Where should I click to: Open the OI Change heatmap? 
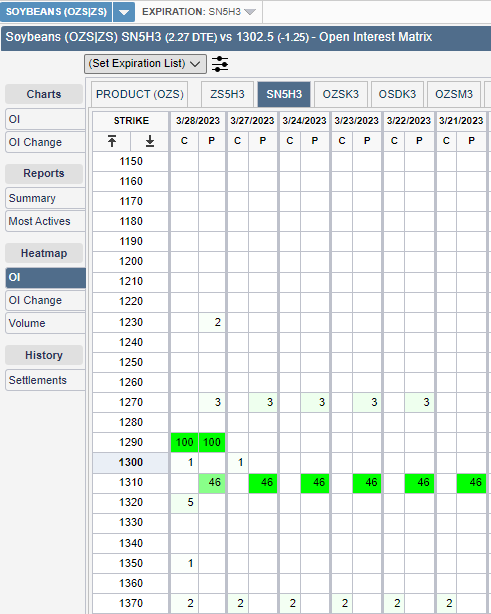pyautogui.click(x=45, y=300)
